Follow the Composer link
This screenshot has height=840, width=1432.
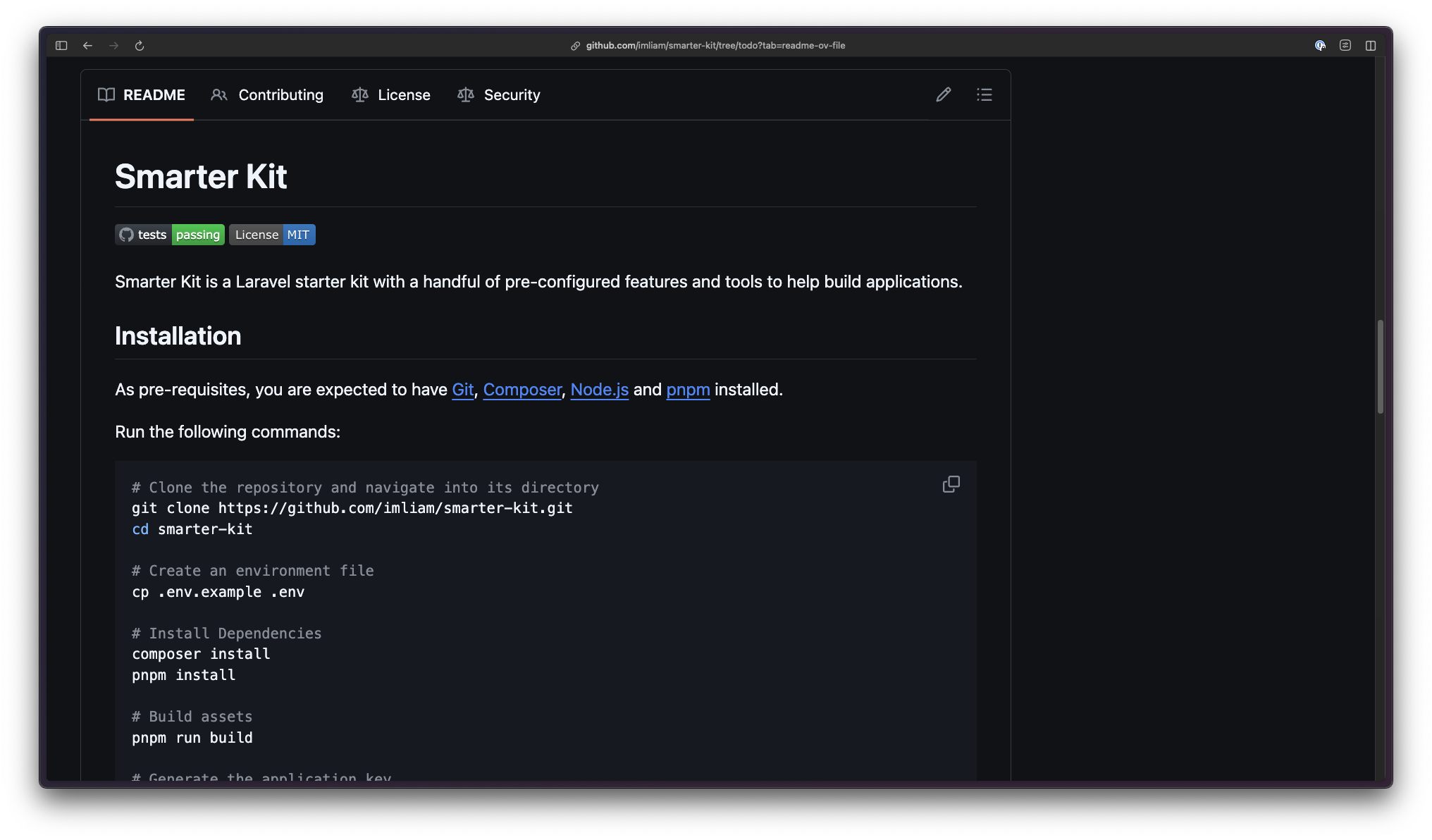522,390
